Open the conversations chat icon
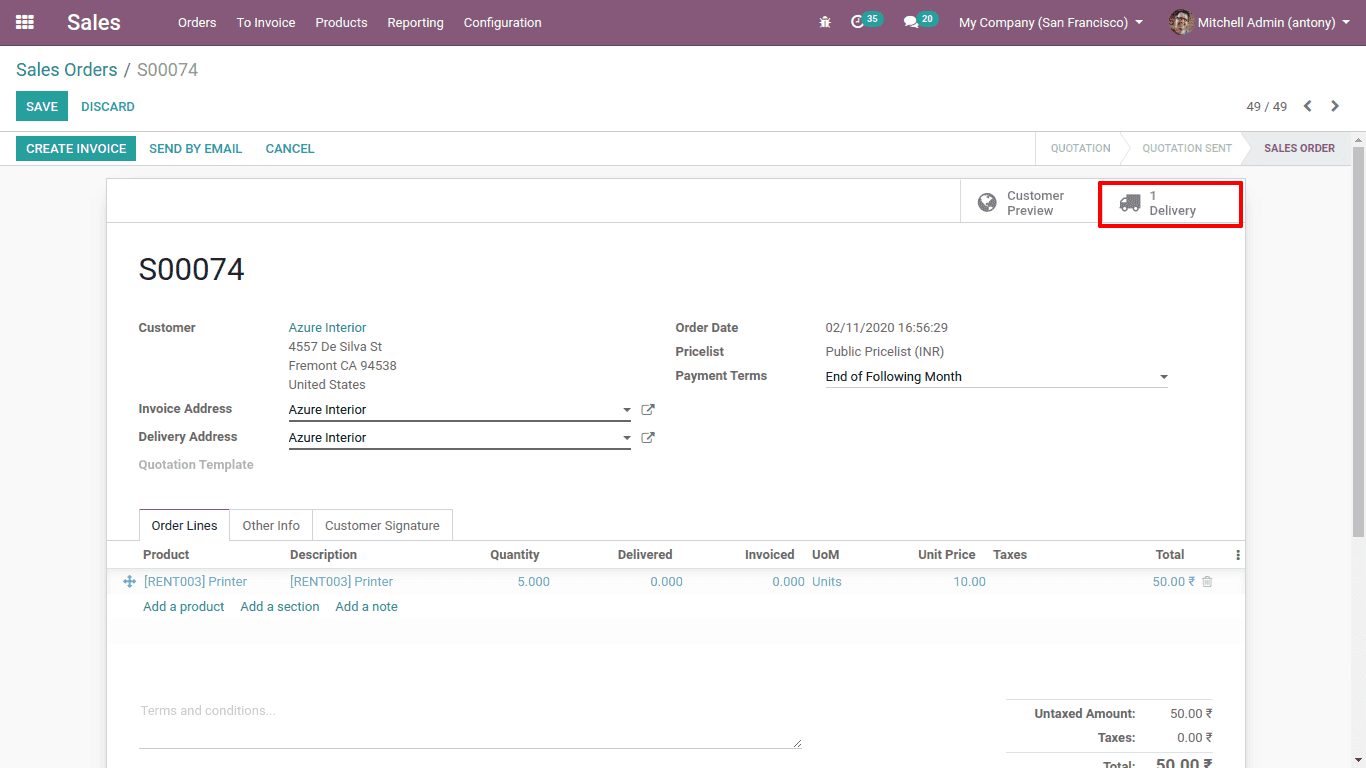Viewport: 1366px width, 768px height. 910,22
